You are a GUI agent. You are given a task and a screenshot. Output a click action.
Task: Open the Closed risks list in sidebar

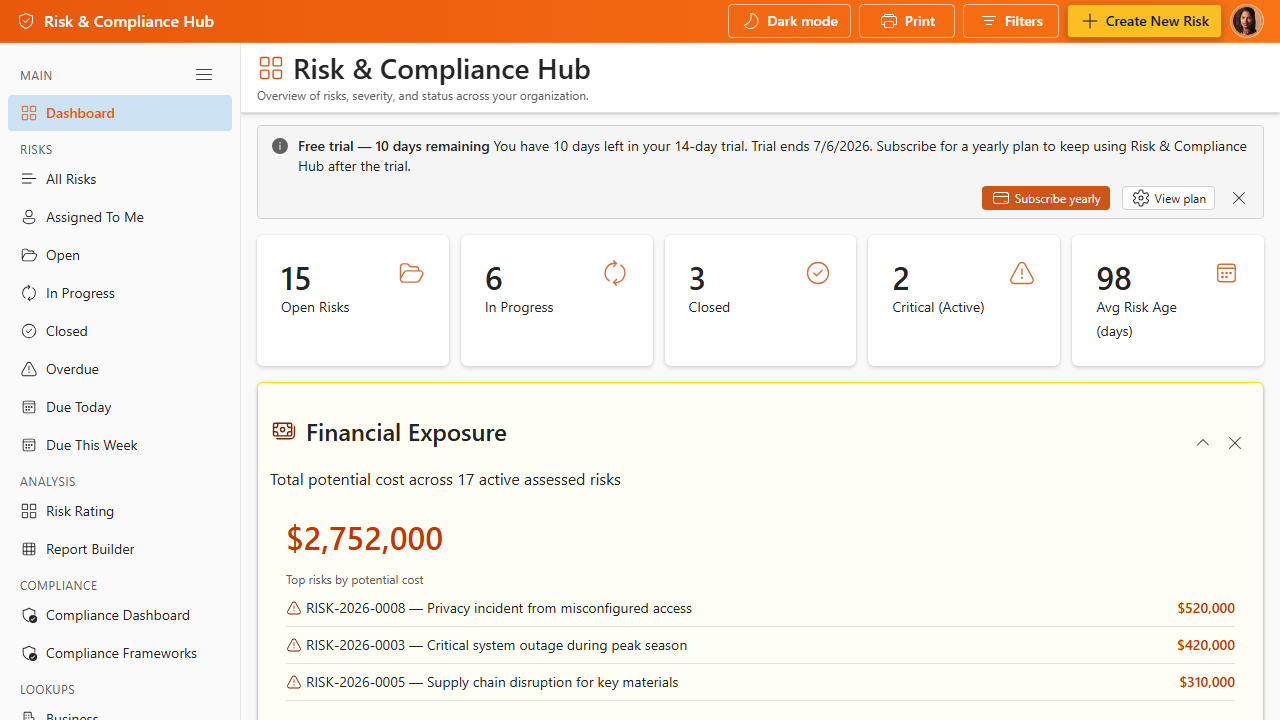(120, 331)
